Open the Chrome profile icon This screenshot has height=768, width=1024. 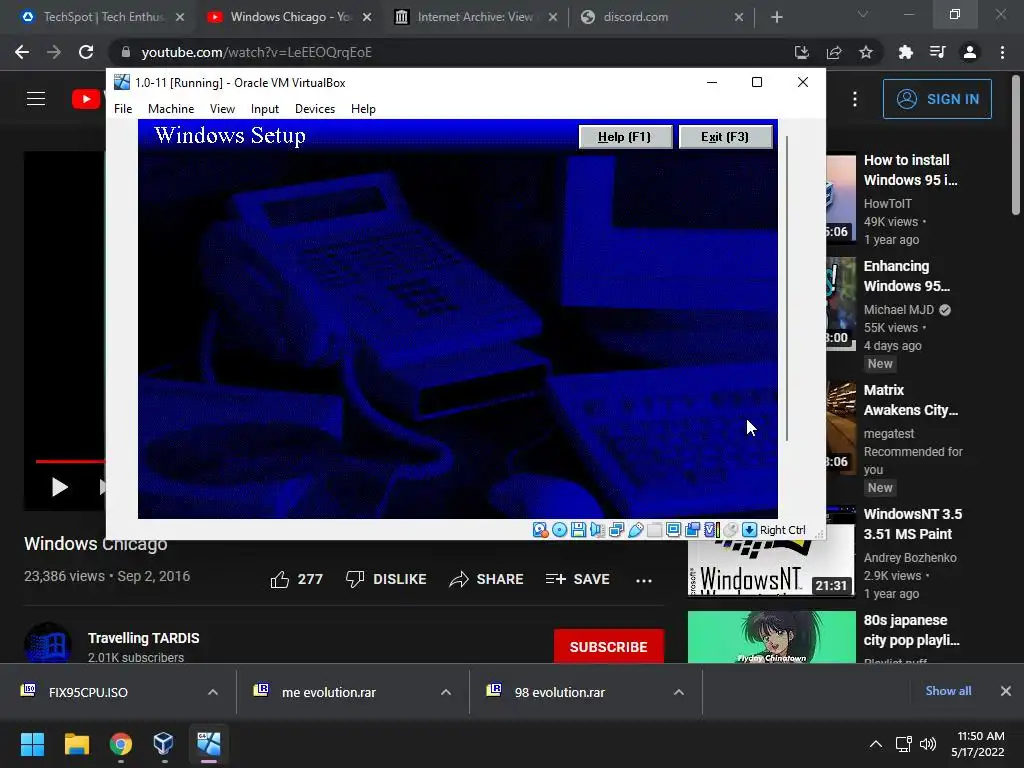coord(970,52)
